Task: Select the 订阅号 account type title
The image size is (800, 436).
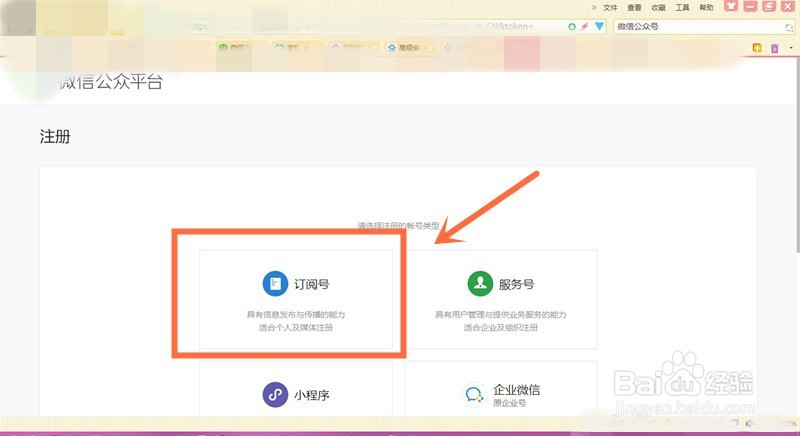Action: click(312, 284)
